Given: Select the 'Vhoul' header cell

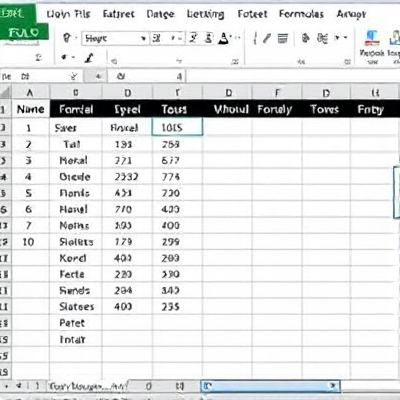Looking at the screenshot, I should click(228, 109).
